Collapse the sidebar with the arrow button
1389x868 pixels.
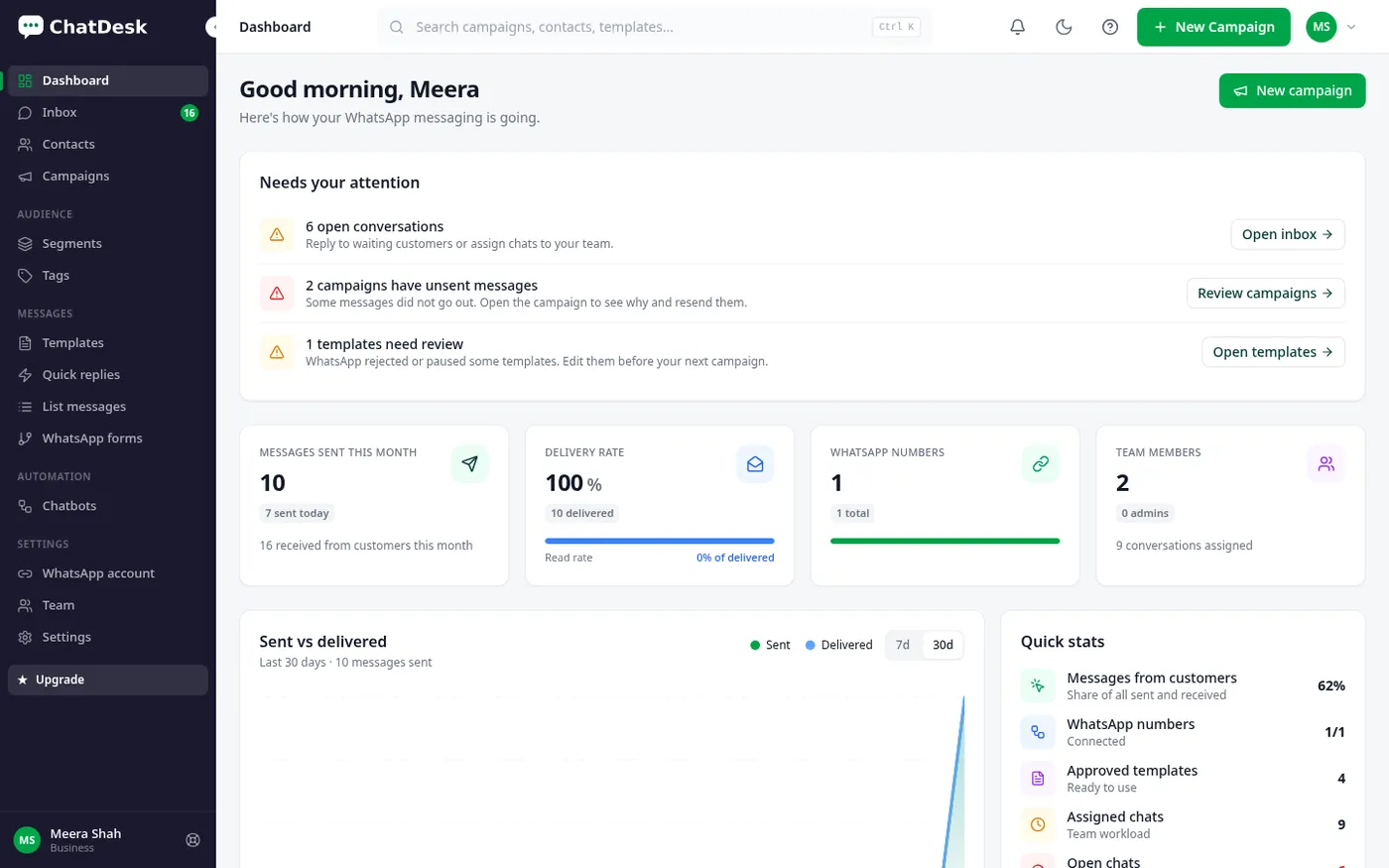[x=212, y=27]
